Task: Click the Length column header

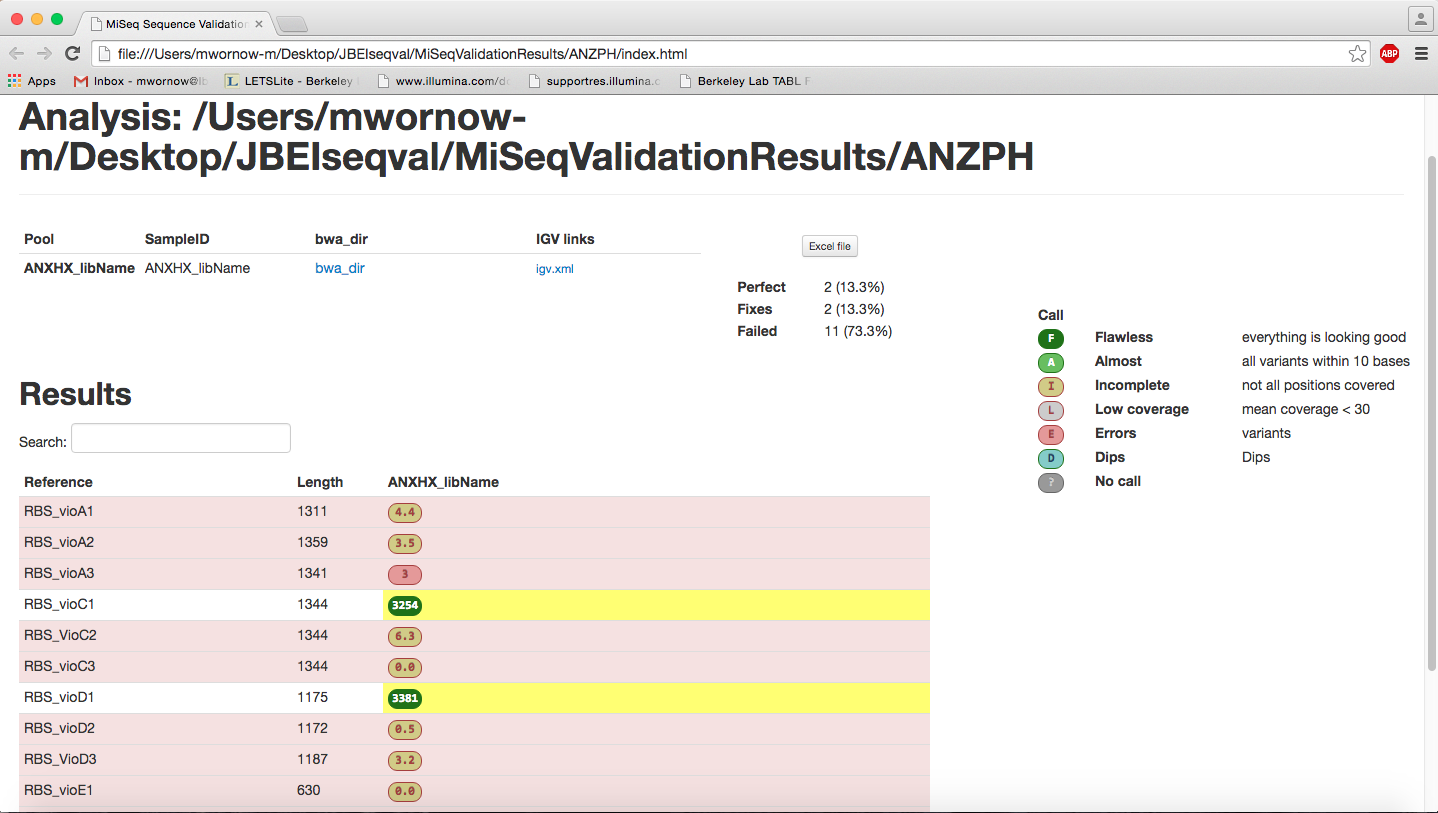Action: pos(320,482)
